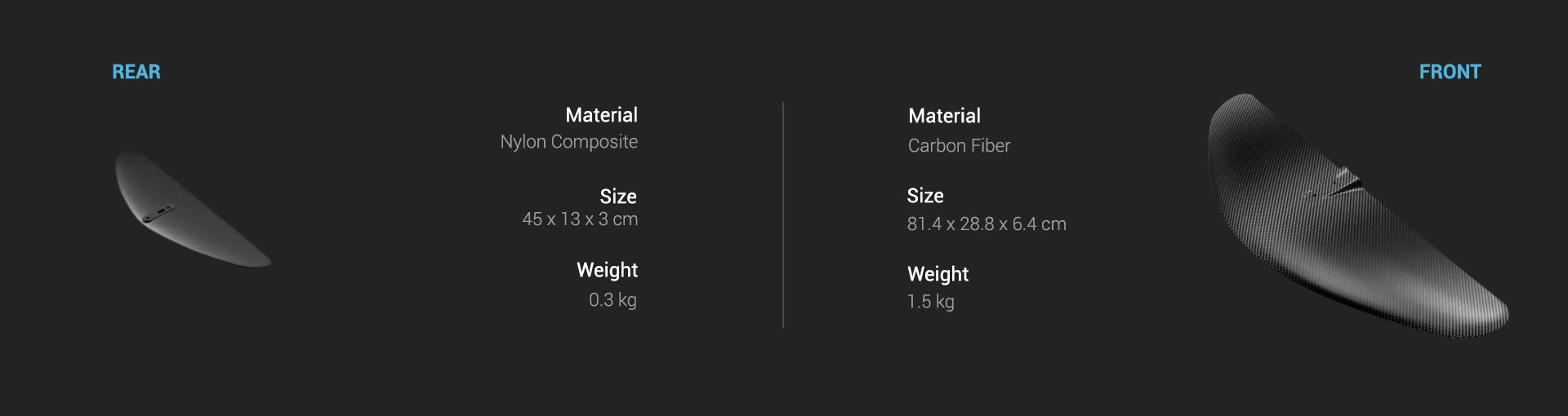Click the Weight label above 0.3 kg
The image size is (1568, 416).
tap(607, 270)
